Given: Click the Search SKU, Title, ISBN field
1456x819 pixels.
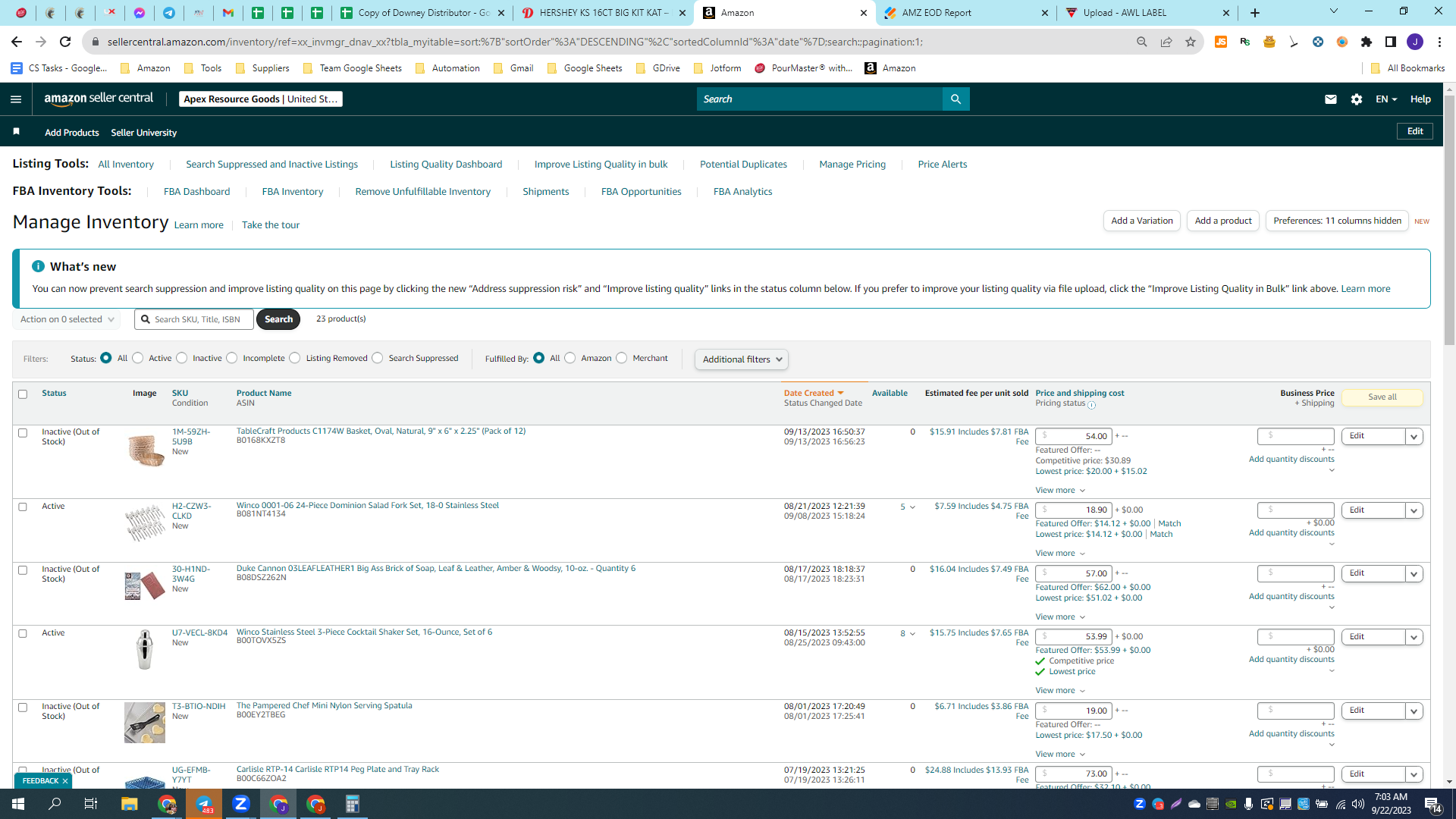Looking at the screenshot, I should [194, 319].
